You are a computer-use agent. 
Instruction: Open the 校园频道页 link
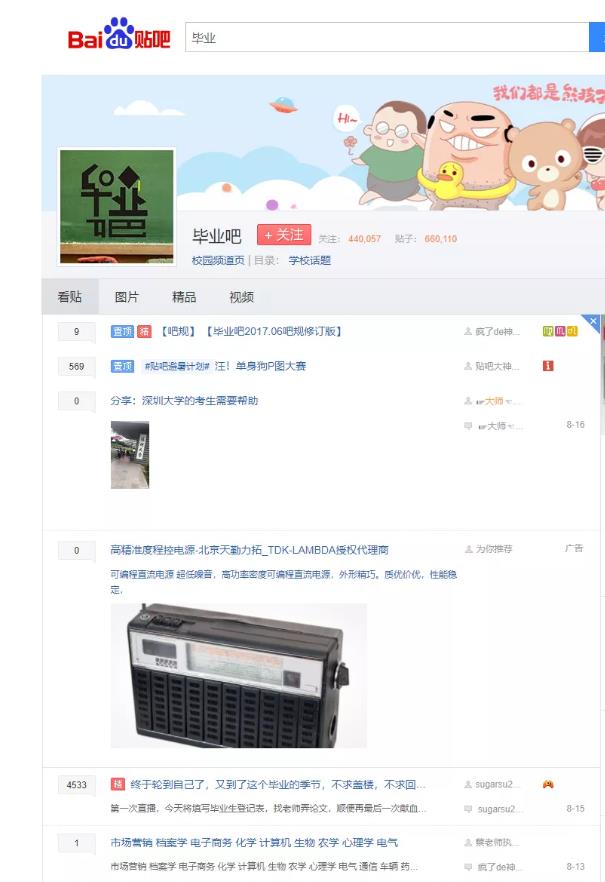218,260
